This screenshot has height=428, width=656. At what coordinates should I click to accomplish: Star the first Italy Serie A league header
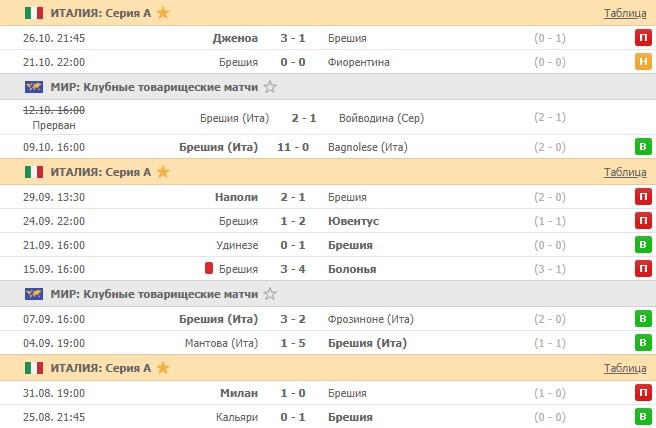pos(164,13)
